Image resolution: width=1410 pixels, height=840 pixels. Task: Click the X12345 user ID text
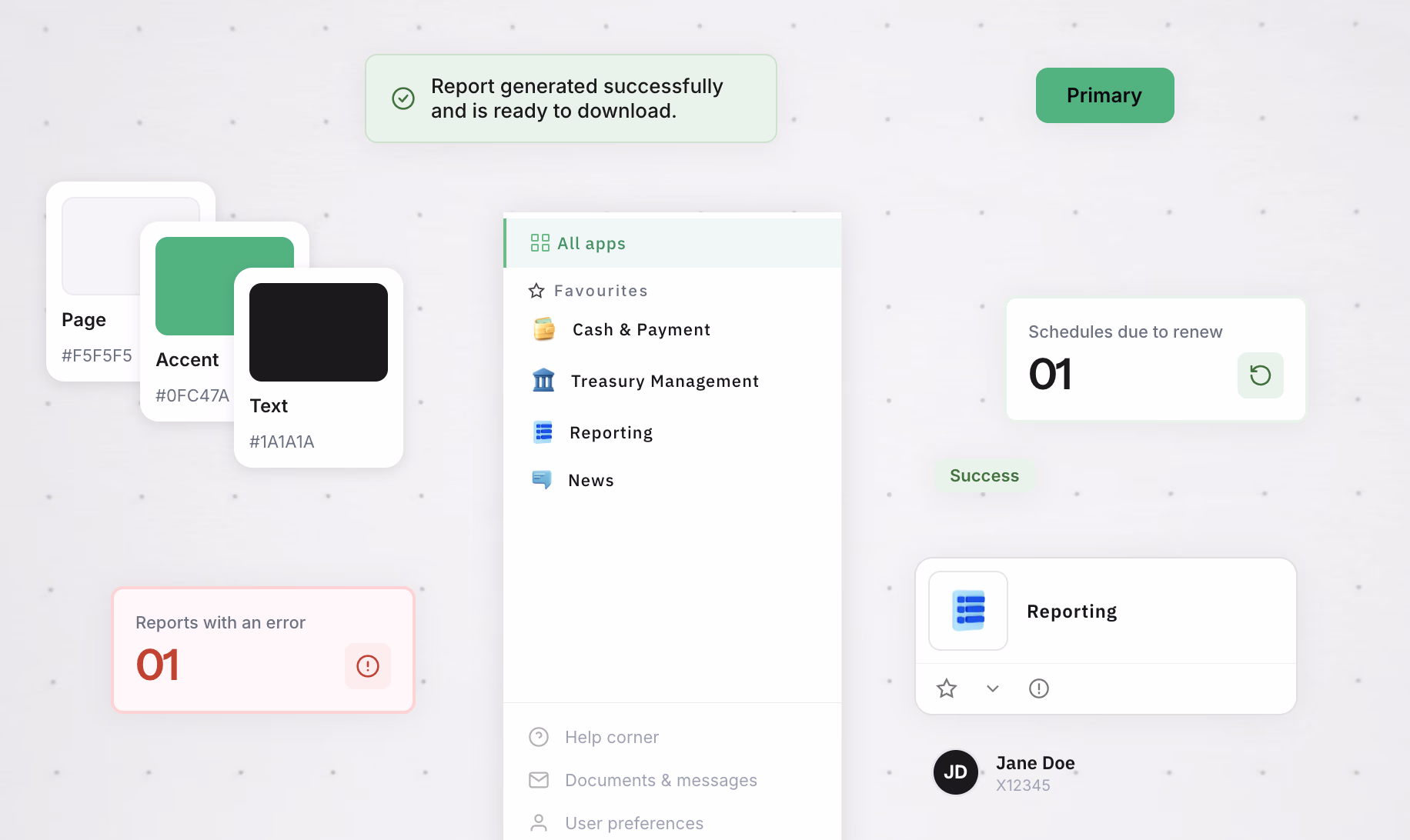1023,785
